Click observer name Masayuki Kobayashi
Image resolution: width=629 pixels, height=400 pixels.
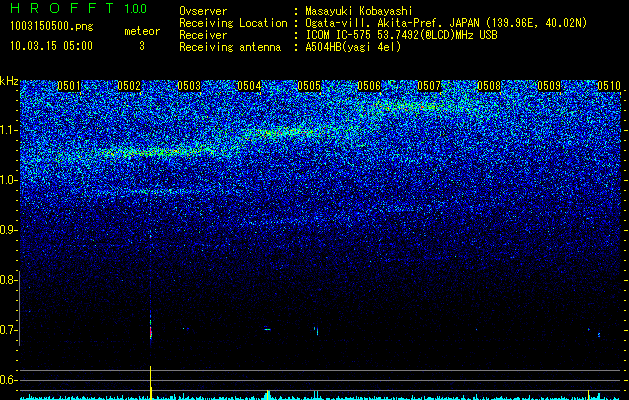pyautogui.click(x=359, y=11)
